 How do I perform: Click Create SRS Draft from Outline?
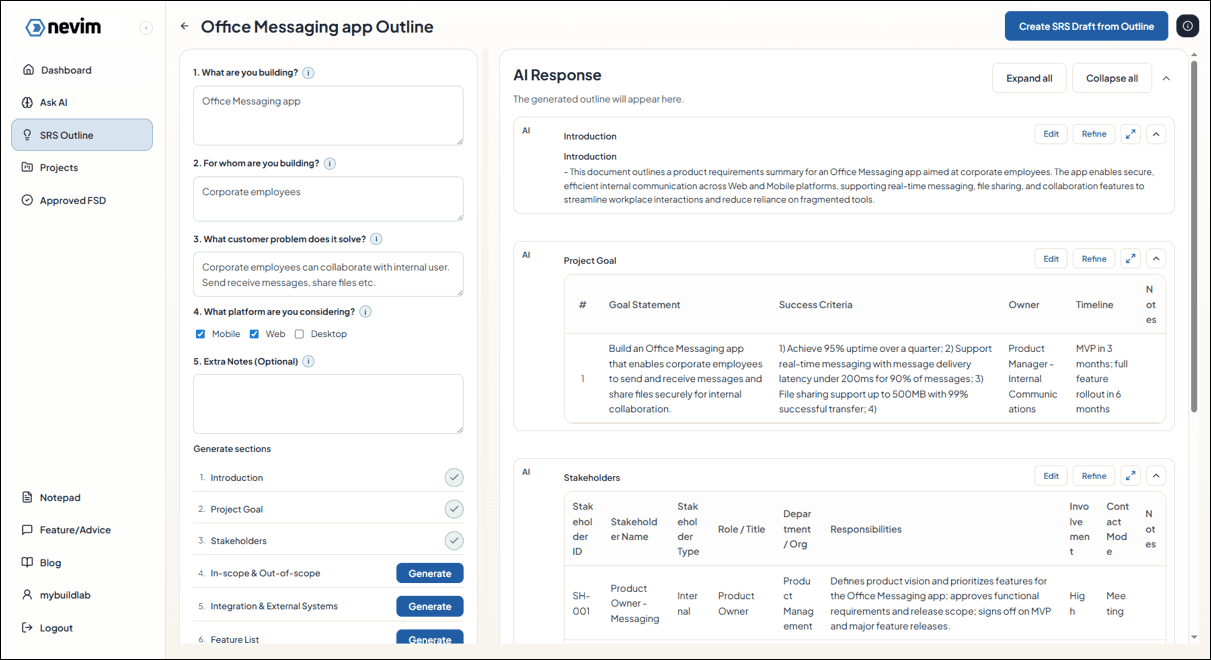[1086, 26]
